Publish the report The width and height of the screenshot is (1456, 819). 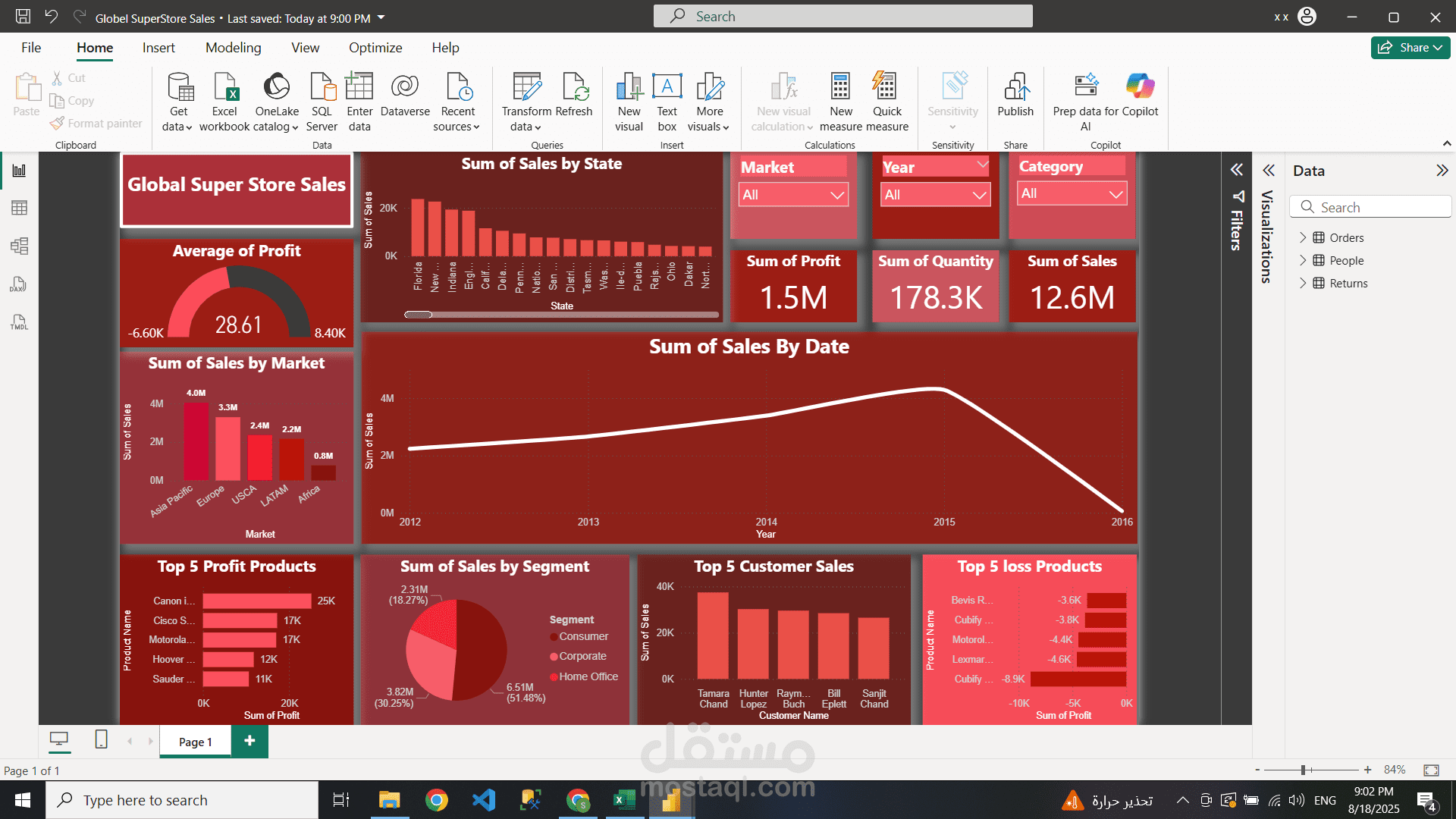1015,96
